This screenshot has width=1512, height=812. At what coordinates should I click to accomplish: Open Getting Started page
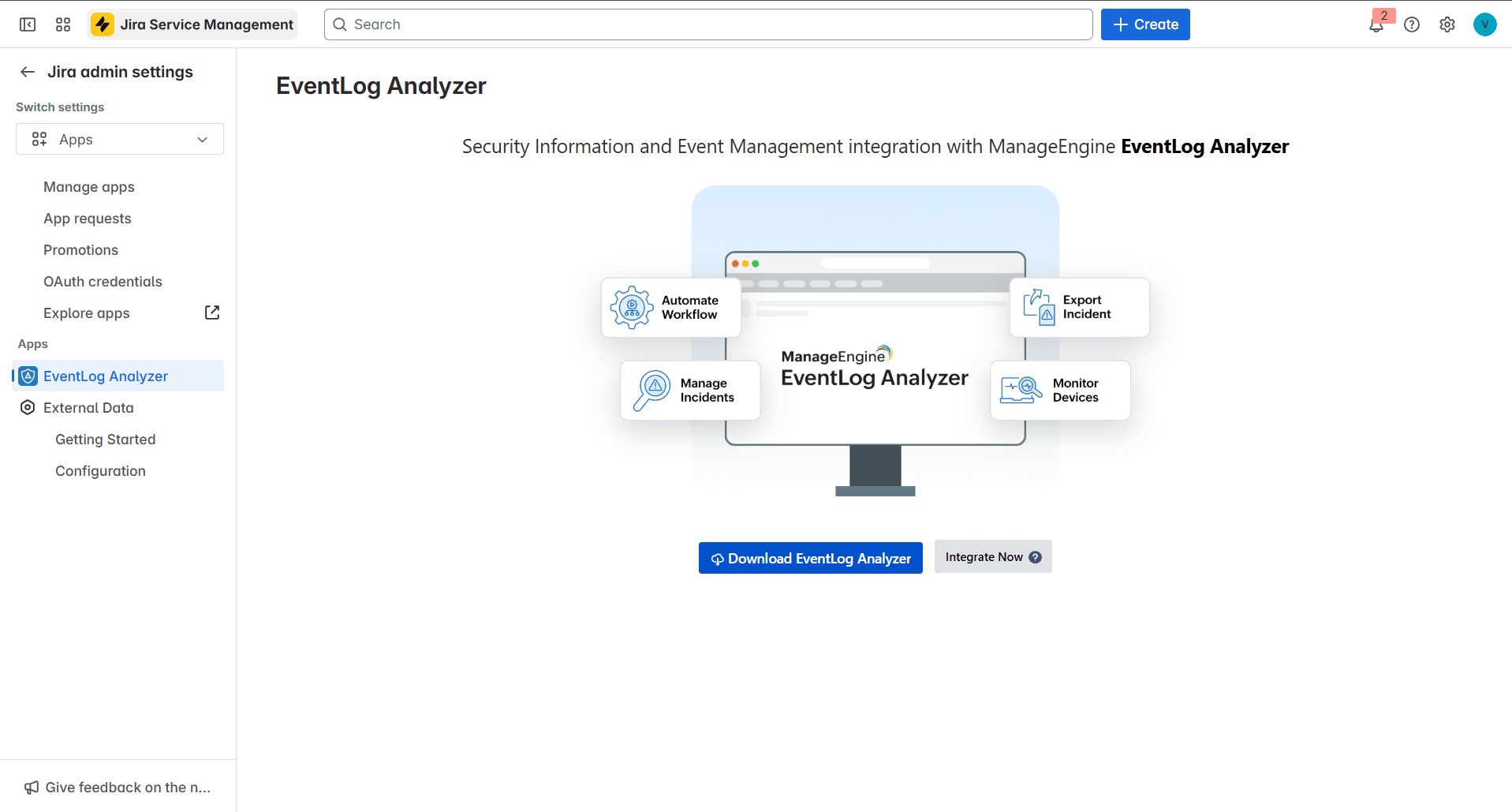106,440
